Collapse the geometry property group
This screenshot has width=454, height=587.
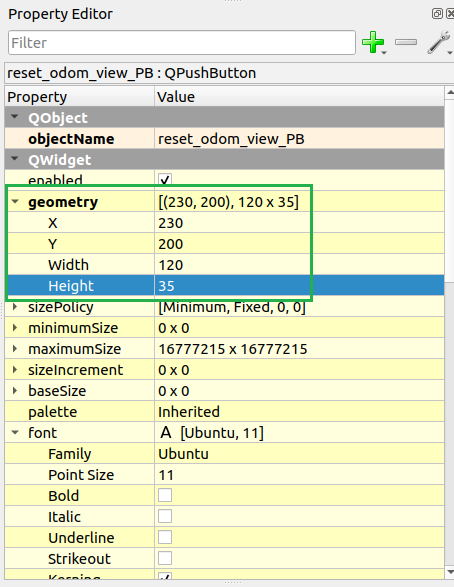point(15,202)
